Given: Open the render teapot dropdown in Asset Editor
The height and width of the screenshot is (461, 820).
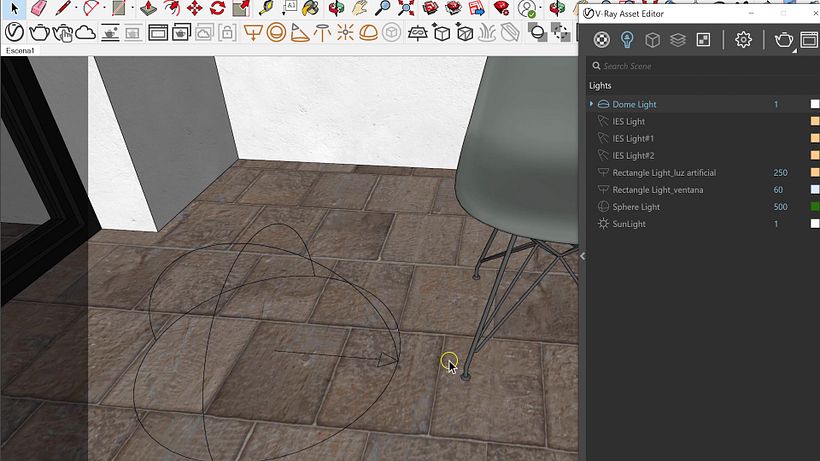Looking at the screenshot, I should (x=796, y=49).
